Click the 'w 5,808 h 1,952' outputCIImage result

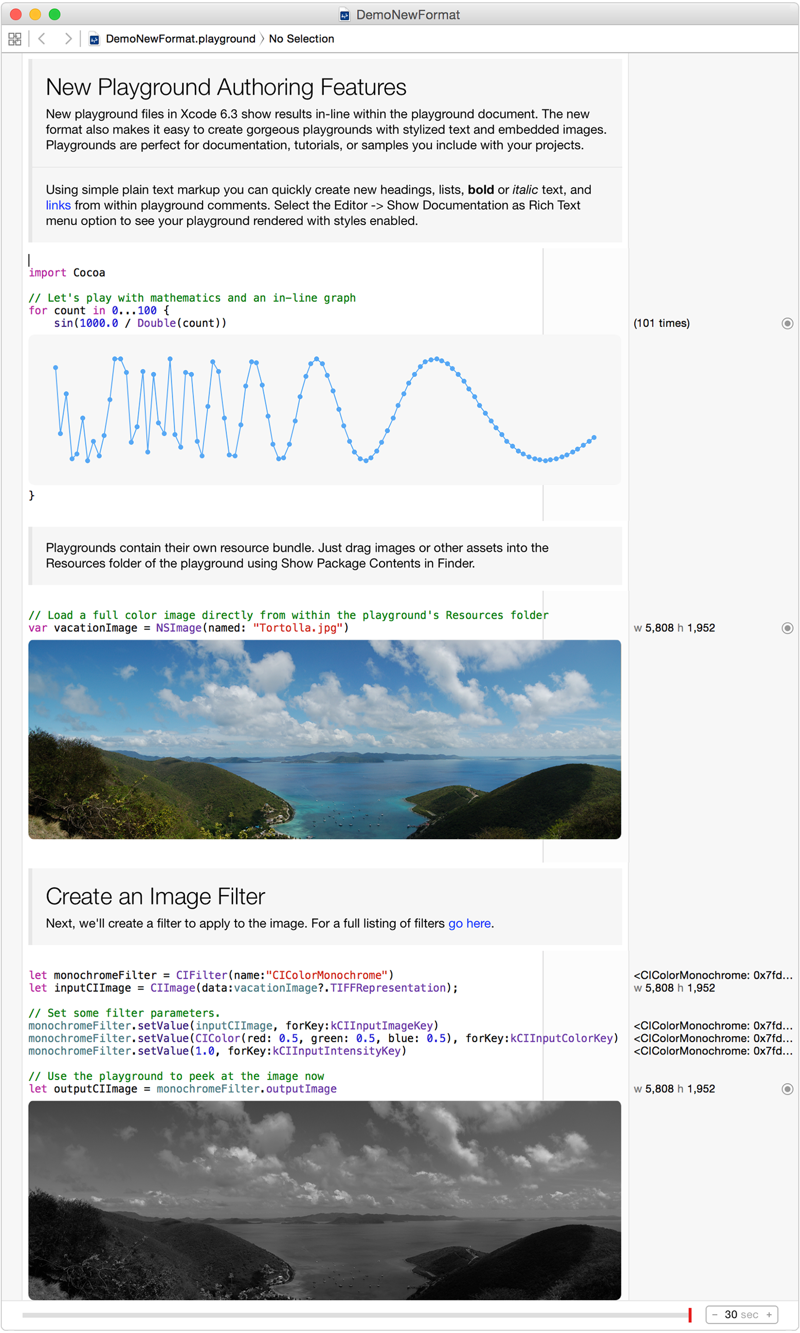(x=674, y=1089)
